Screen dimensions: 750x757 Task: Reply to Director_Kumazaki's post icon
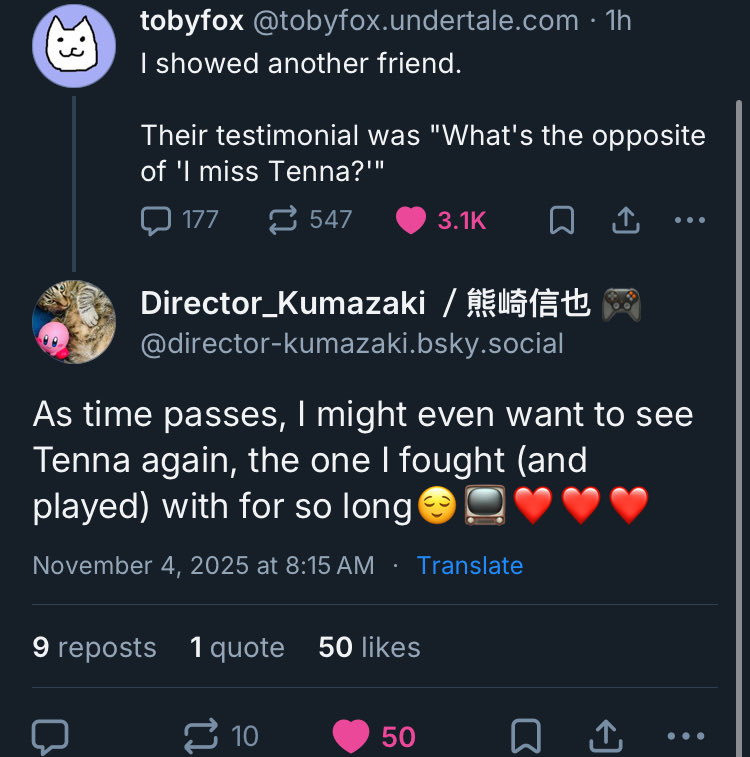pyautogui.click(x=50, y=737)
